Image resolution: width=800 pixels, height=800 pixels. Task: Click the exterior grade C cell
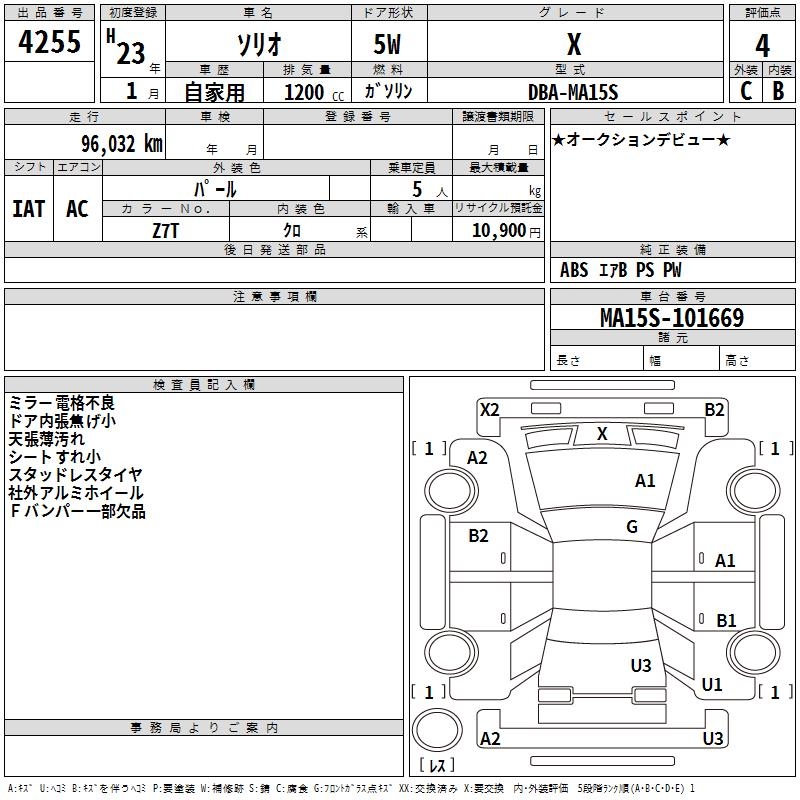[746, 91]
